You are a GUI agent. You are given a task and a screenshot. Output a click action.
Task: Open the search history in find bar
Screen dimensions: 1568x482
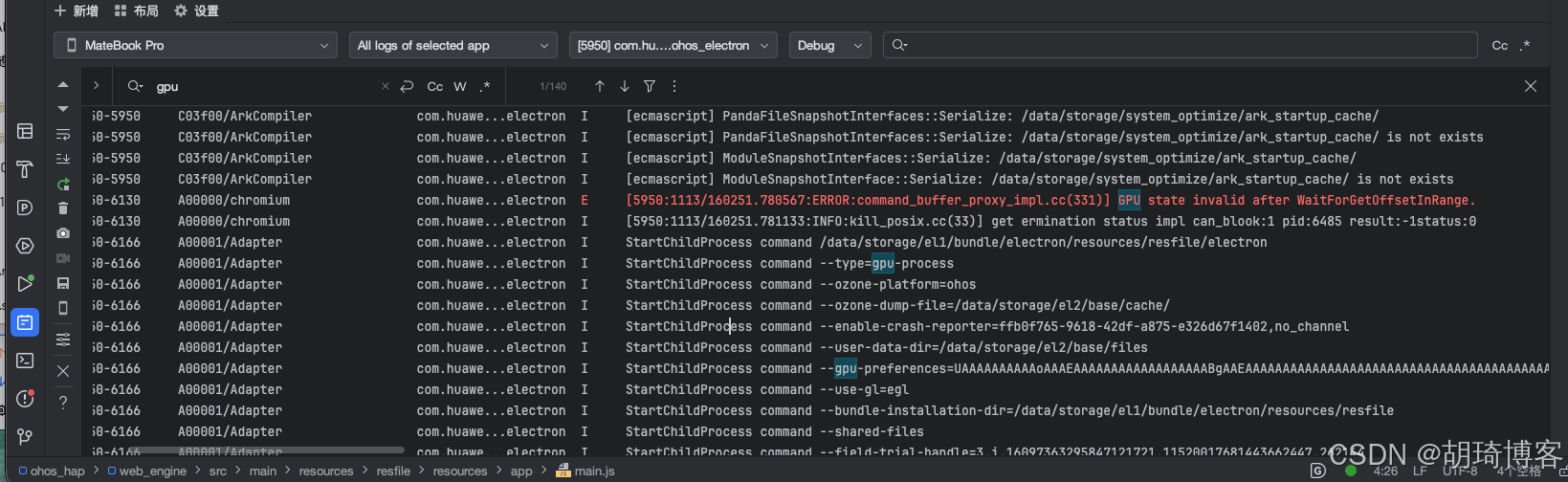[135, 86]
